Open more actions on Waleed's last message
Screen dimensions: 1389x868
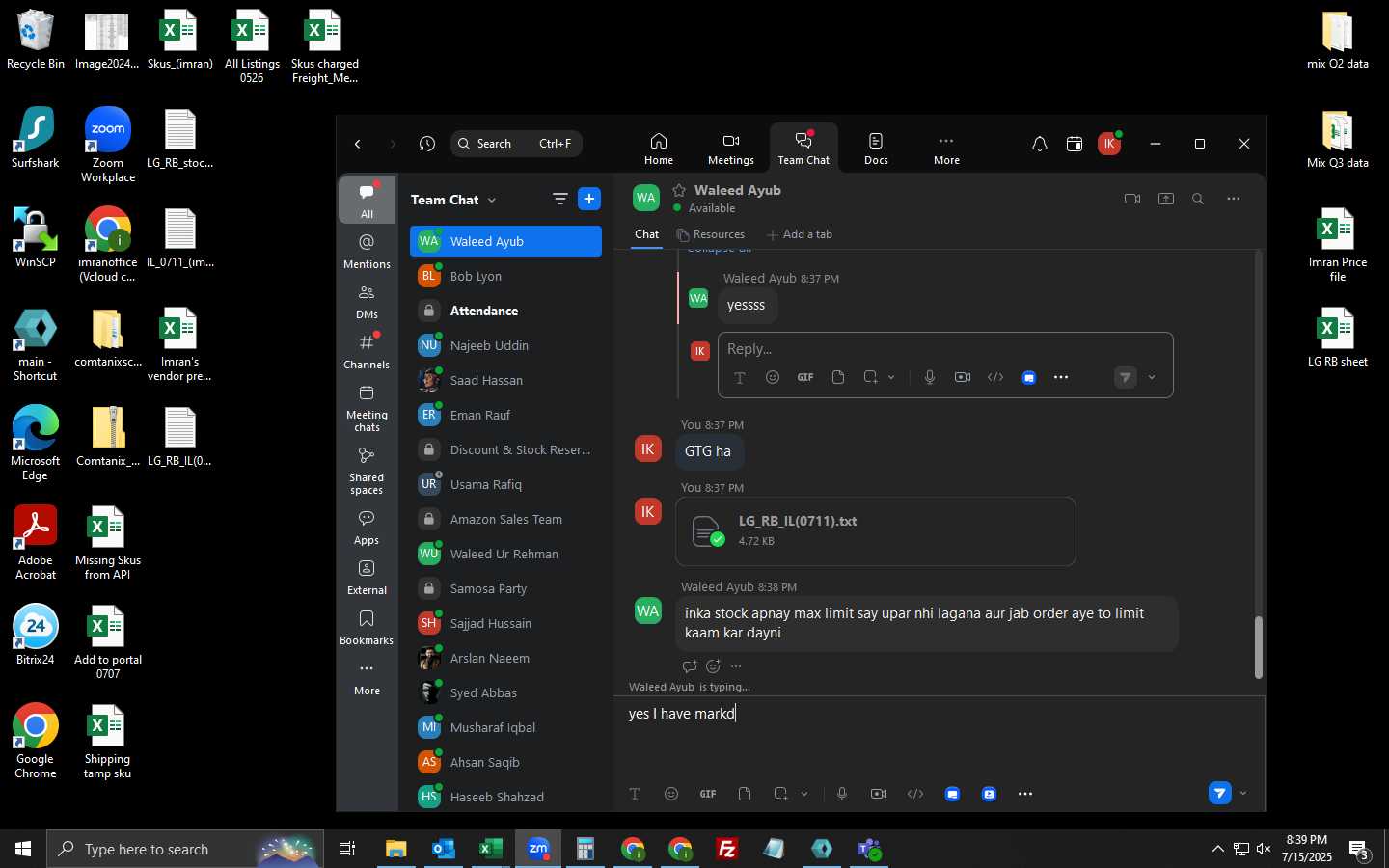coord(736,666)
